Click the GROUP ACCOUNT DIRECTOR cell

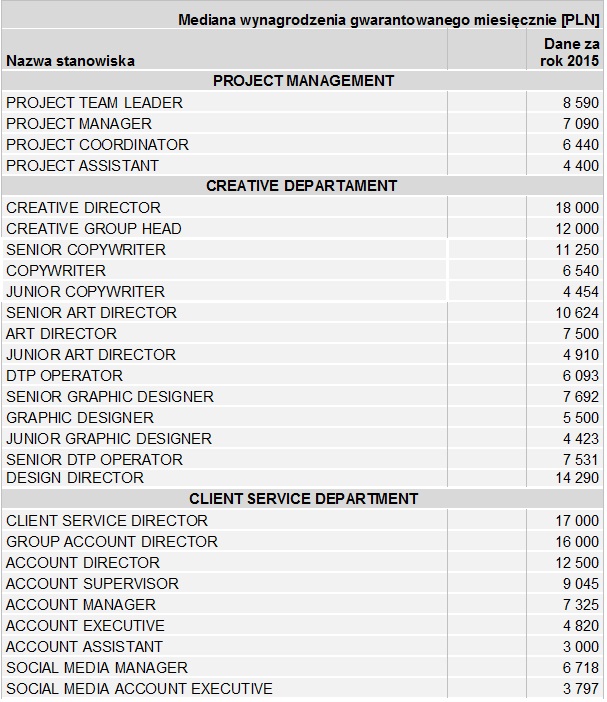pyautogui.click(x=111, y=542)
